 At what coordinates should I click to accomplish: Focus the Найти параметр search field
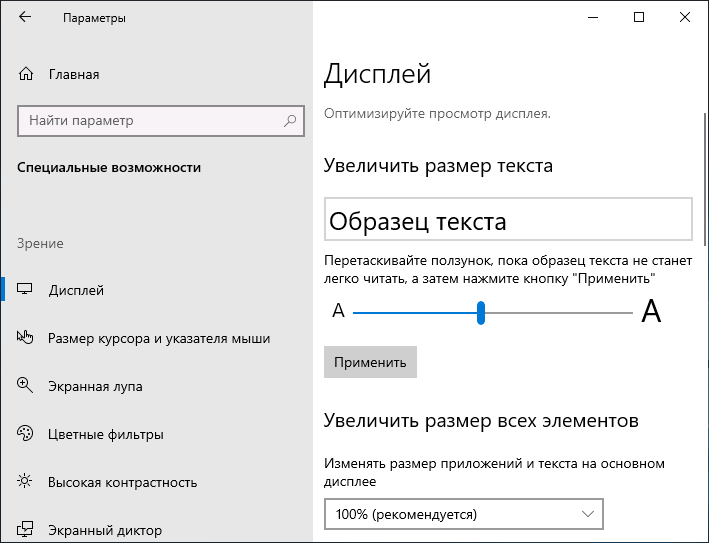(x=161, y=121)
